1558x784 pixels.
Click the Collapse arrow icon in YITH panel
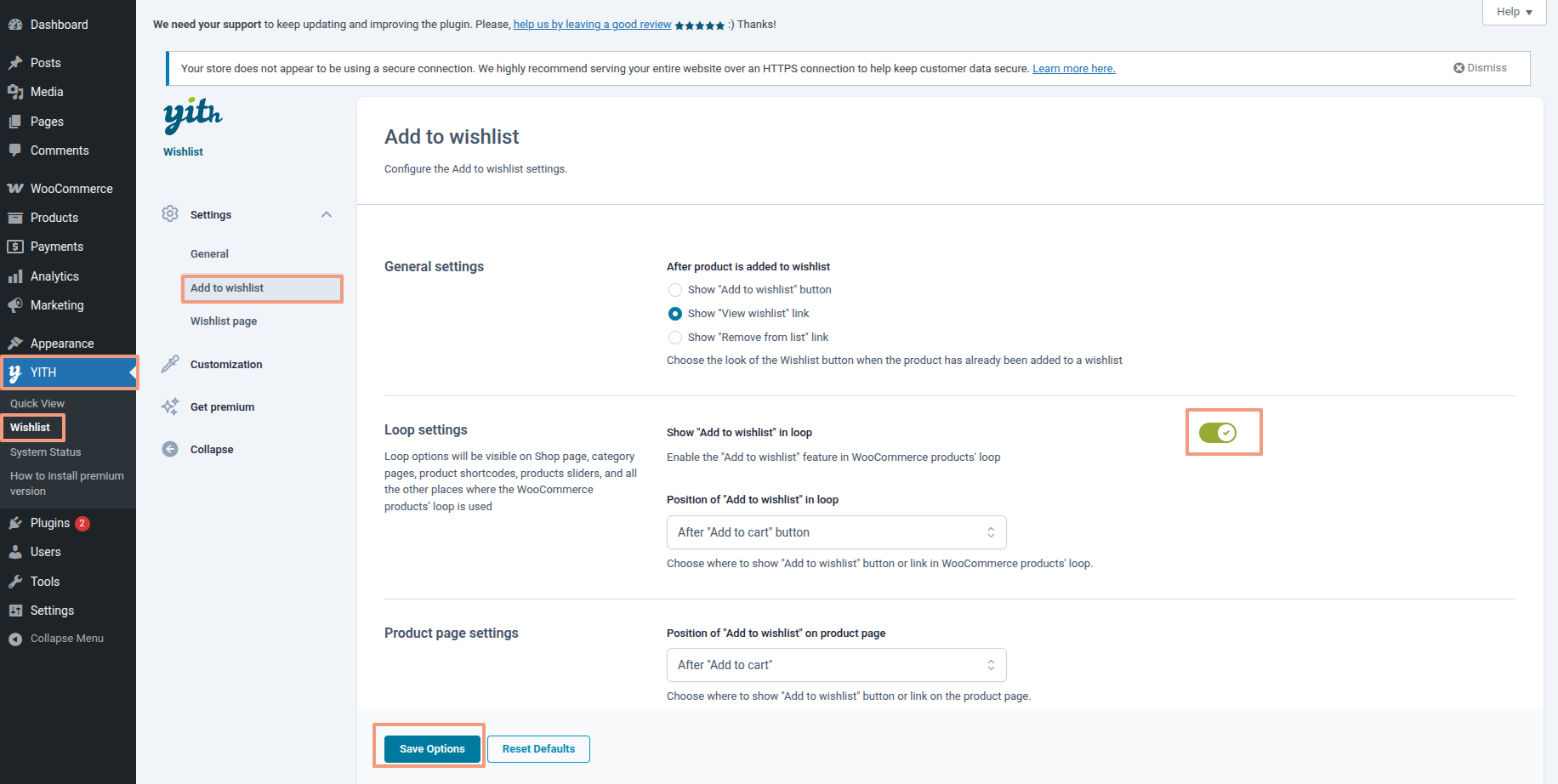point(170,449)
